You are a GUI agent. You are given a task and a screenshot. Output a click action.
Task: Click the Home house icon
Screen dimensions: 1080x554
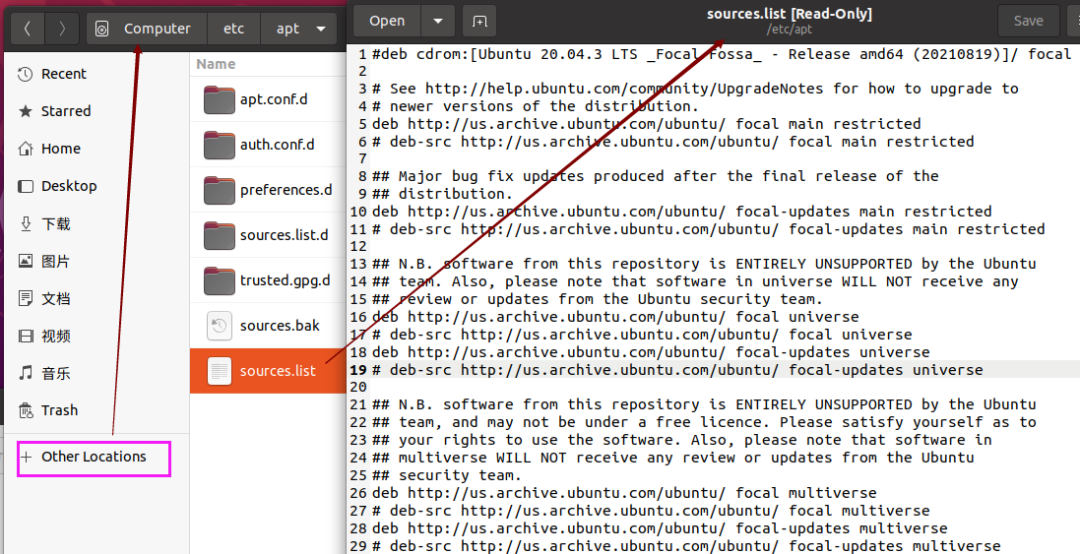[25, 148]
